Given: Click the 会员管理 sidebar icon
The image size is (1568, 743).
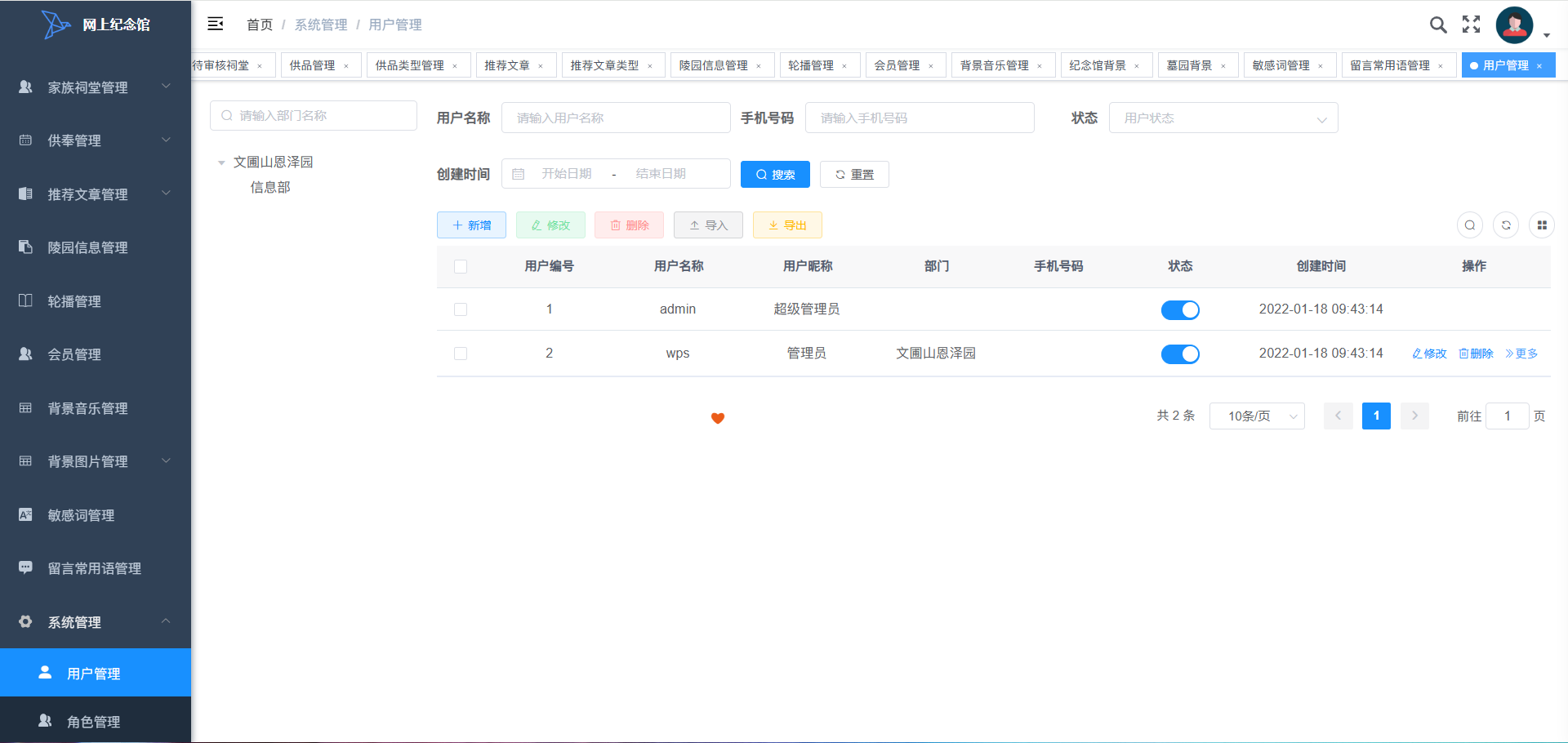Looking at the screenshot, I should 25,354.
